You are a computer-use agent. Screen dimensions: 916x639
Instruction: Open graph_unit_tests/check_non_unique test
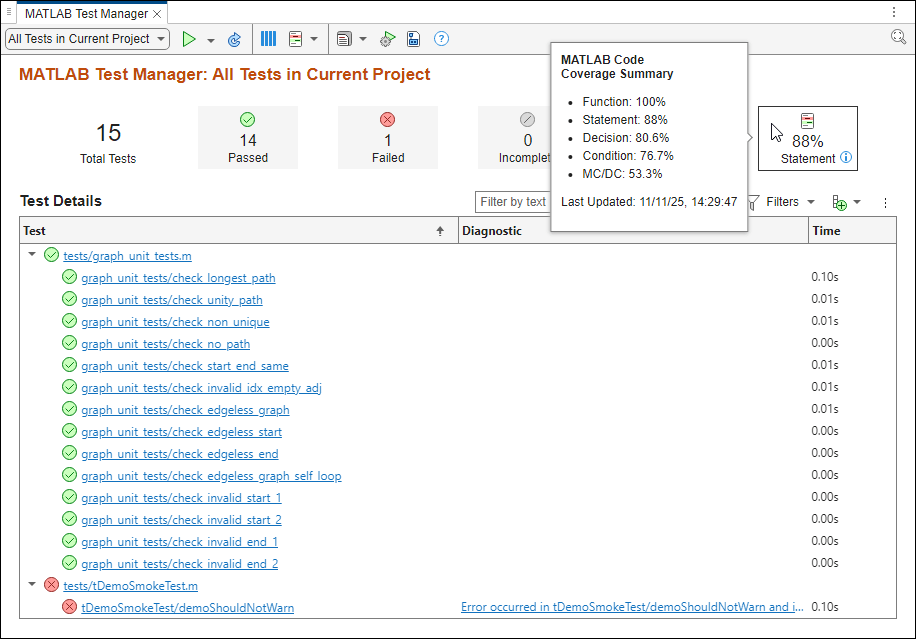pyautogui.click(x=175, y=322)
